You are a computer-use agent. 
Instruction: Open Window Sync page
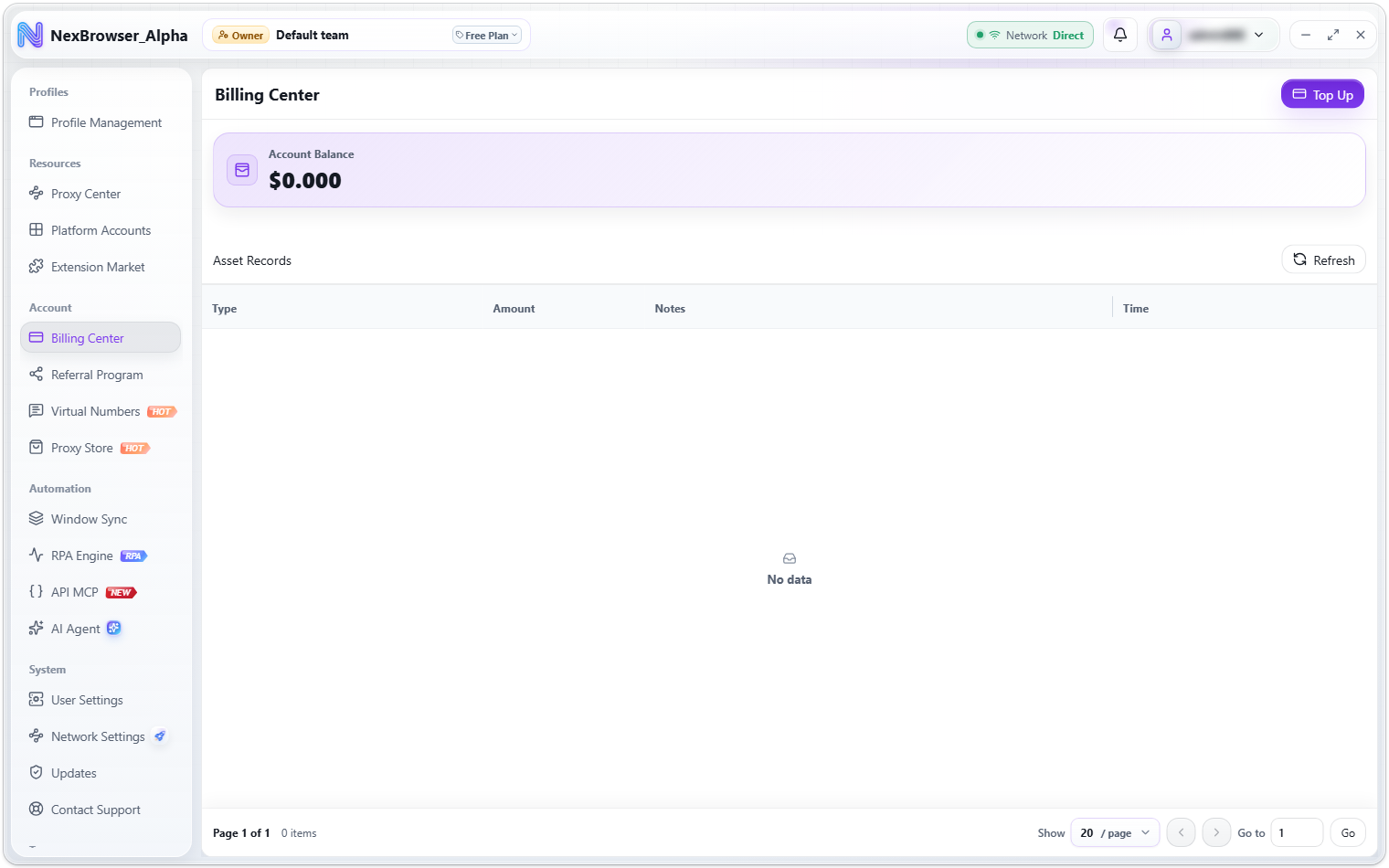[x=101, y=519]
